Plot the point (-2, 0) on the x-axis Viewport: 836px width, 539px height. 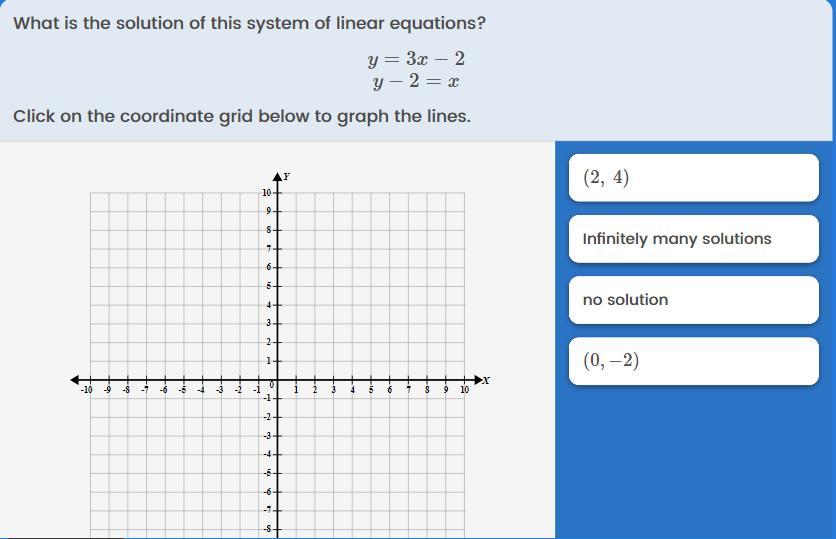241,380
